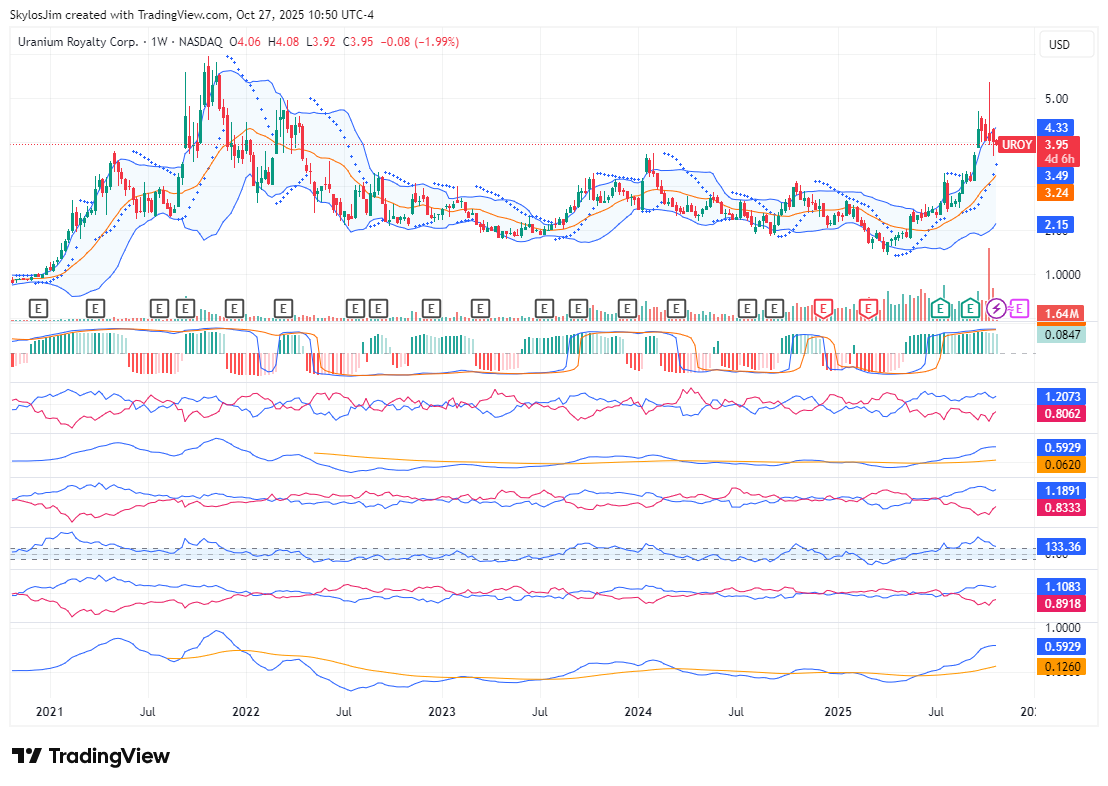Select the orange 3.24 price label
1108x786 pixels.
coord(1057,192)
